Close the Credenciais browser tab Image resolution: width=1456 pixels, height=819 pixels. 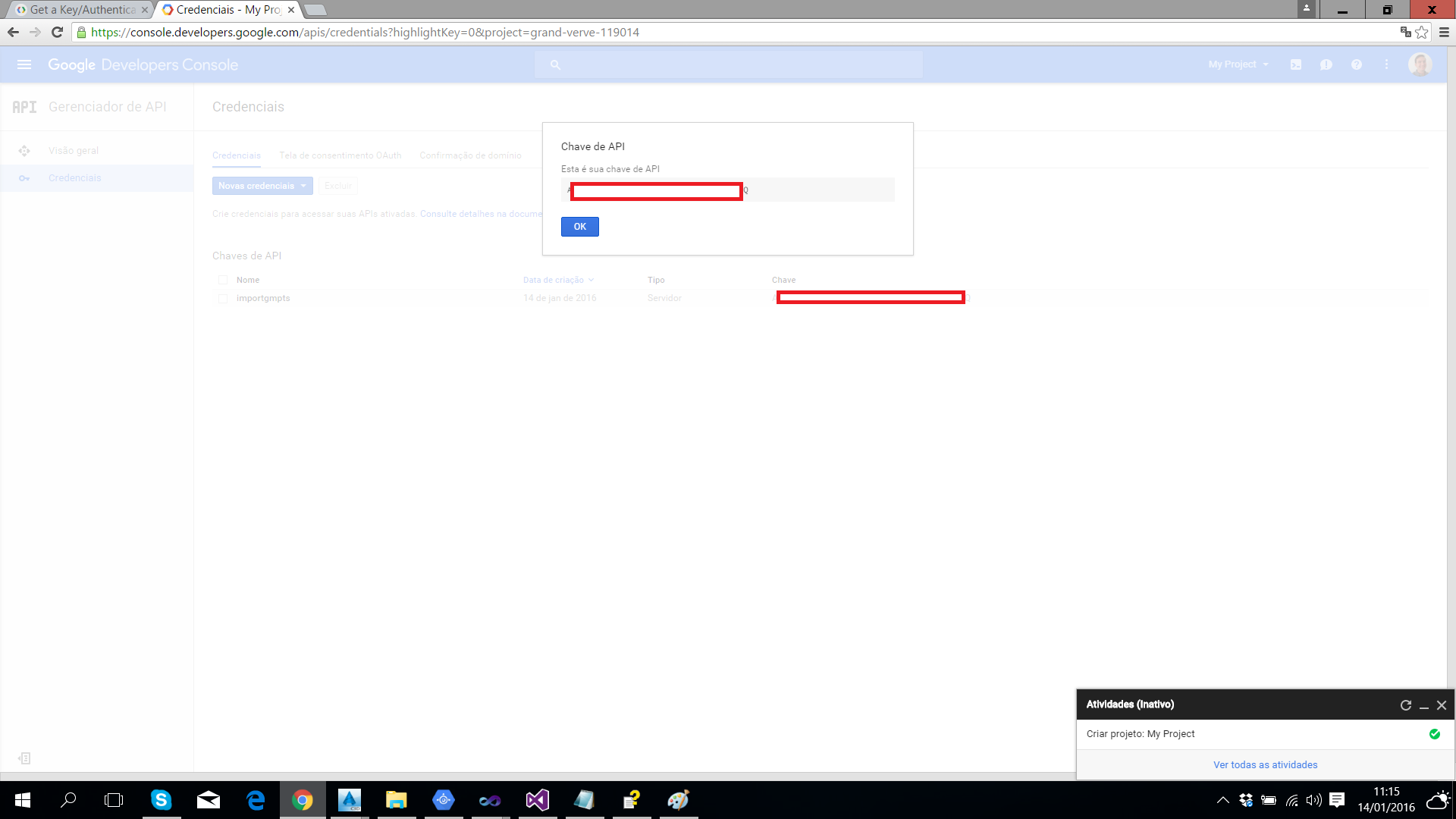tap(291, 10)
